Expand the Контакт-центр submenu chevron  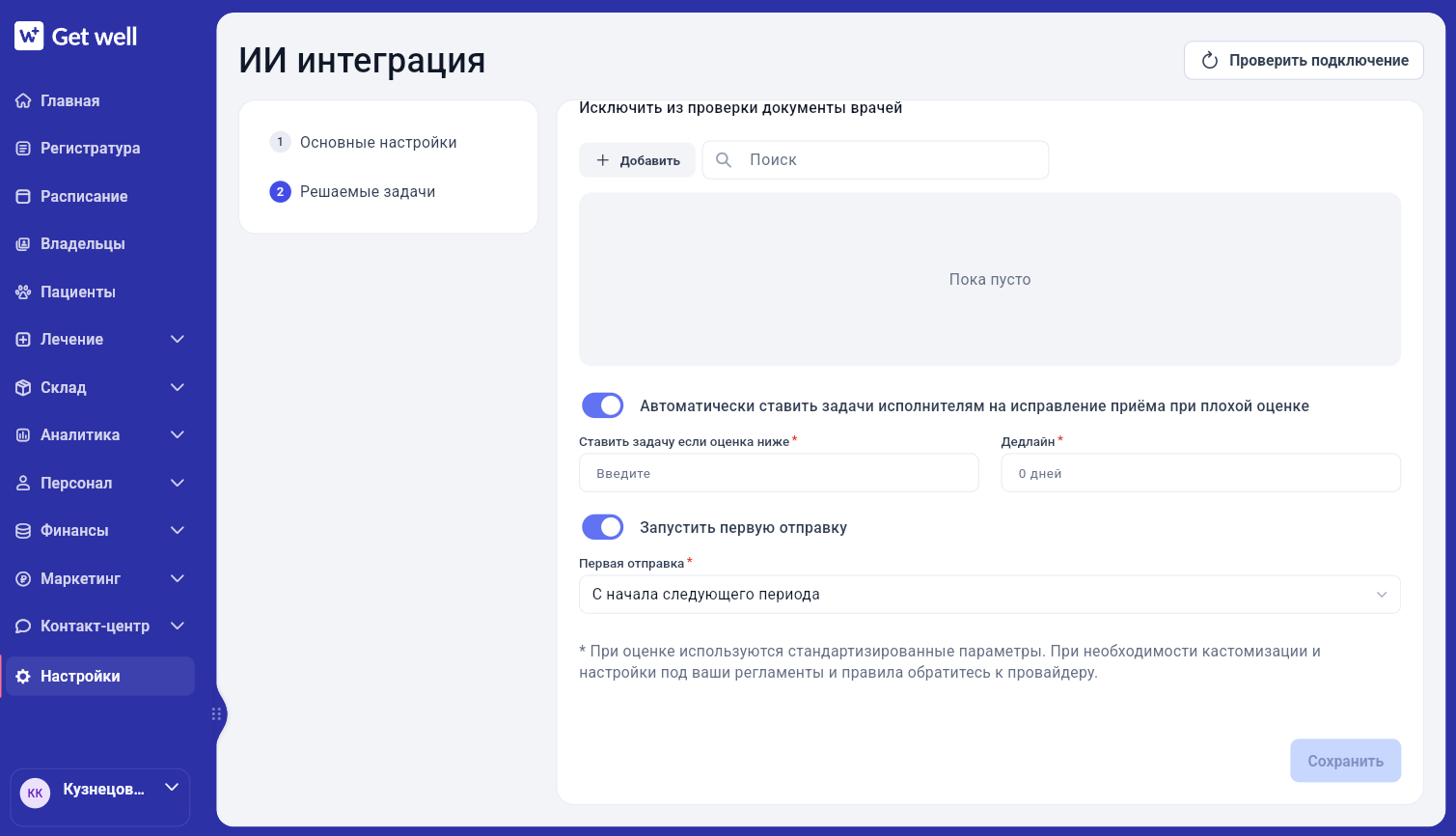[x=178, y=626]
